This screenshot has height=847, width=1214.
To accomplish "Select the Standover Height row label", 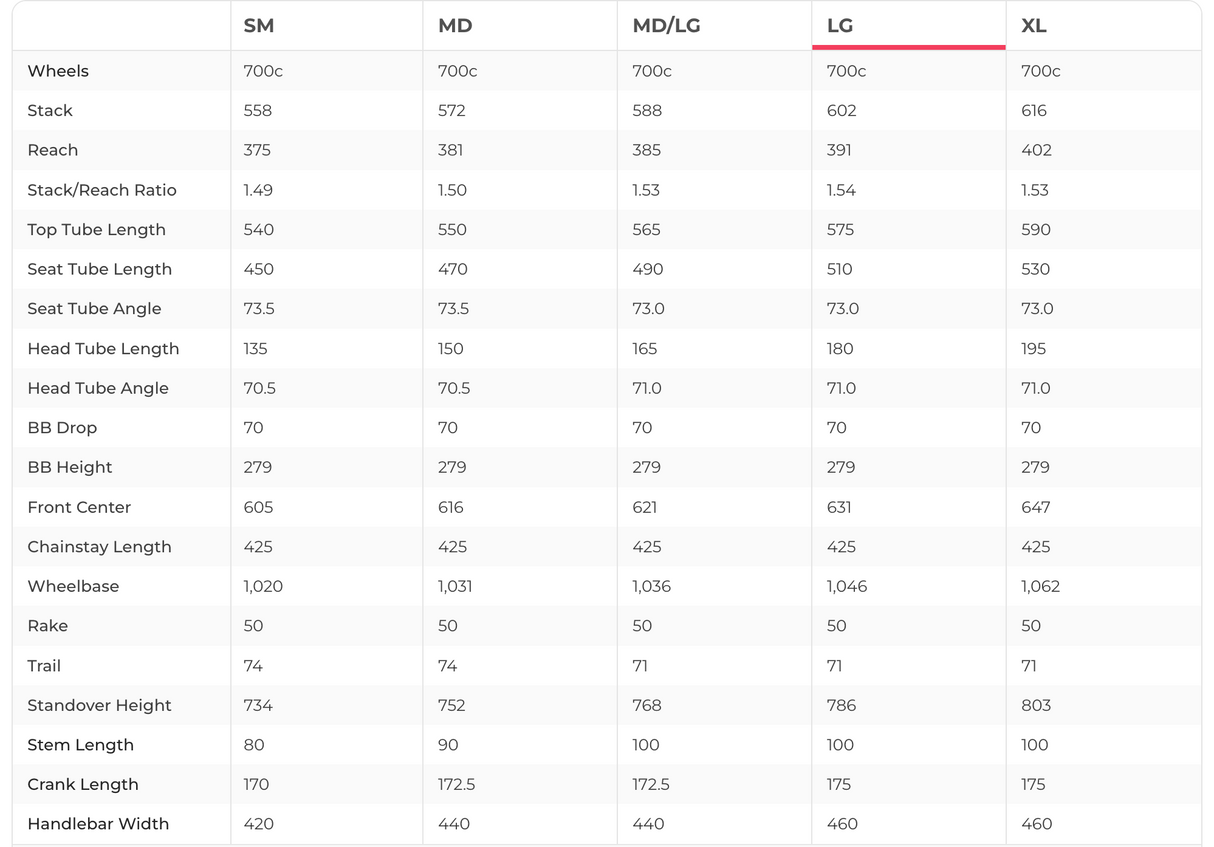I will 99,705.
